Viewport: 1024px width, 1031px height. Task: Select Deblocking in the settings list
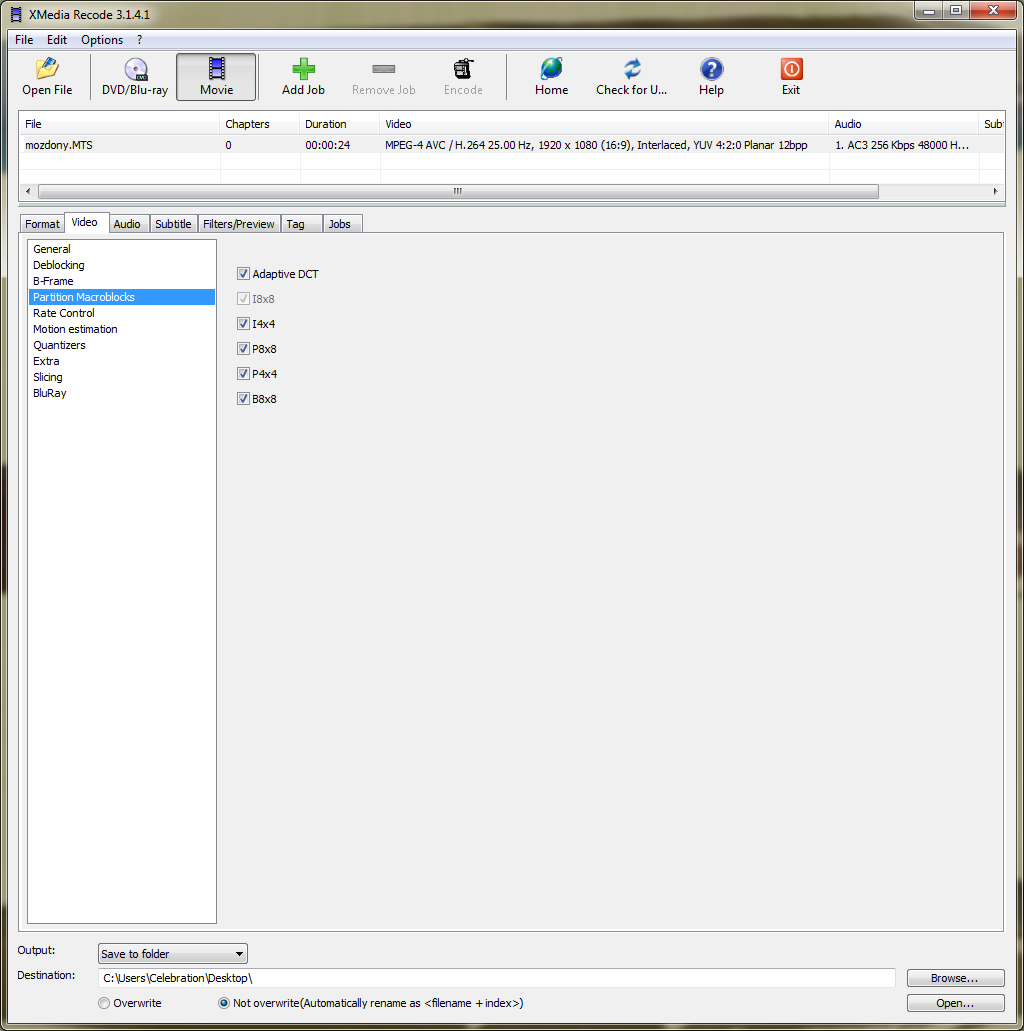[122, 265]
